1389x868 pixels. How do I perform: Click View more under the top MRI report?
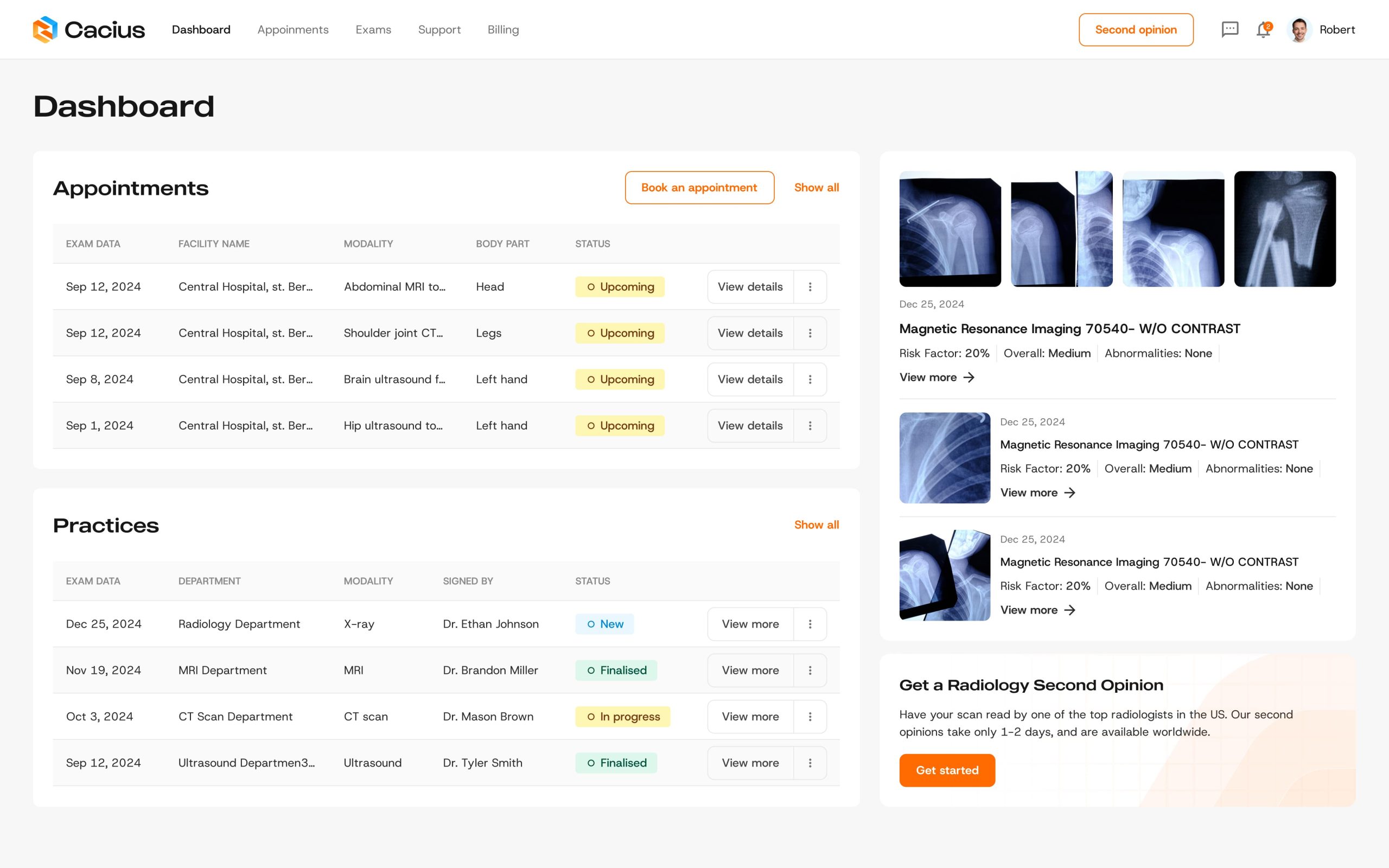(x=936, y=377)
